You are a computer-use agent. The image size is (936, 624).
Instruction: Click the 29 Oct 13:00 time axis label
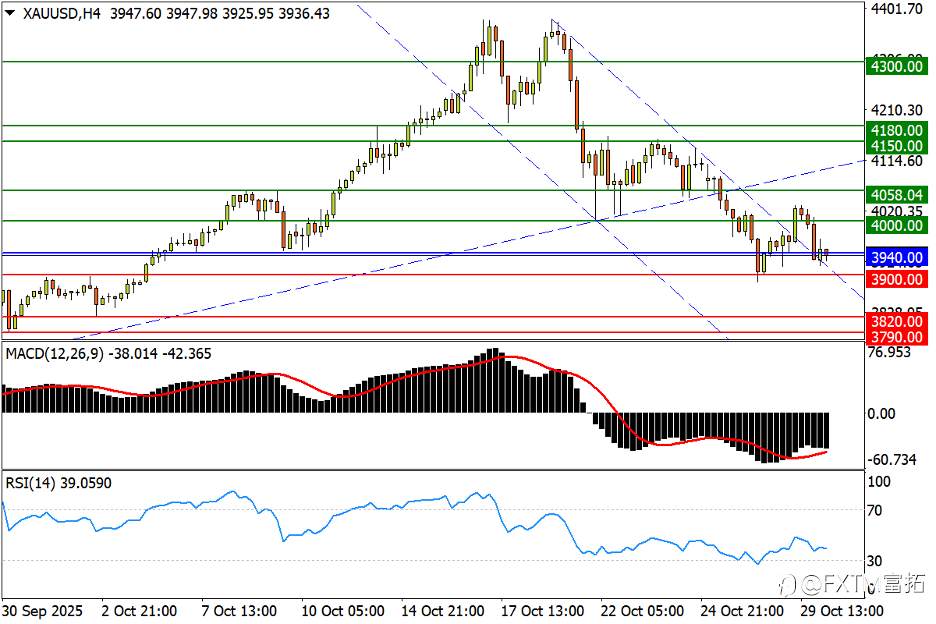click(x=842, y=611)
